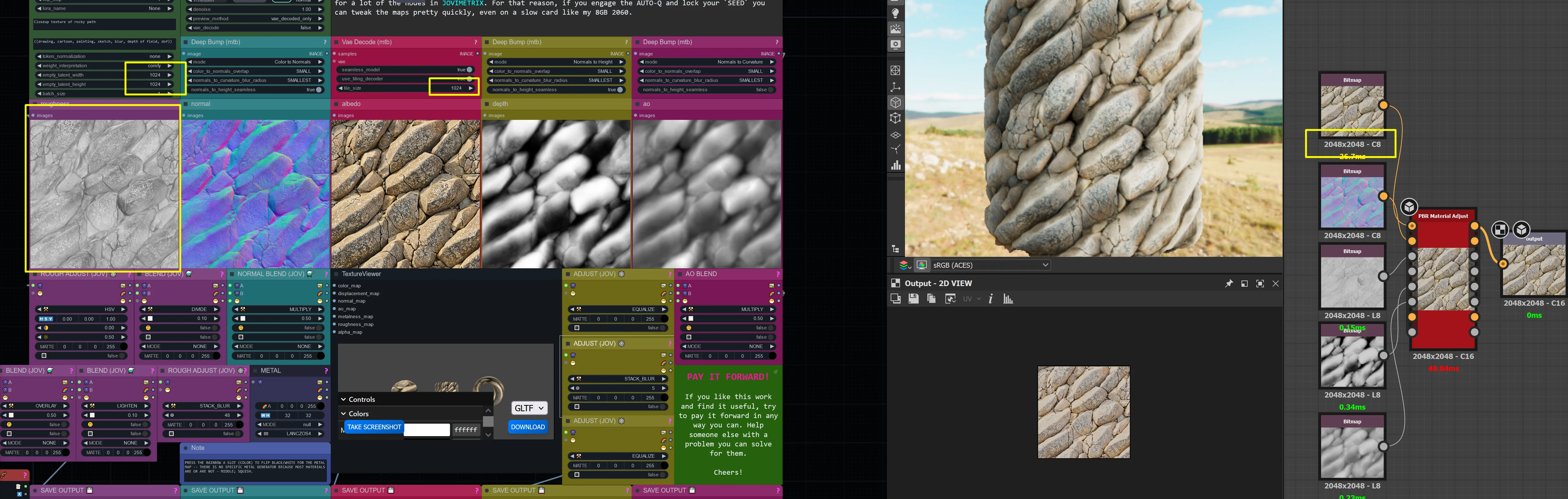The image size is (1568, 499).
Task: Change the mode 'Normals to Curvature' selector
Action: [708, 62]
